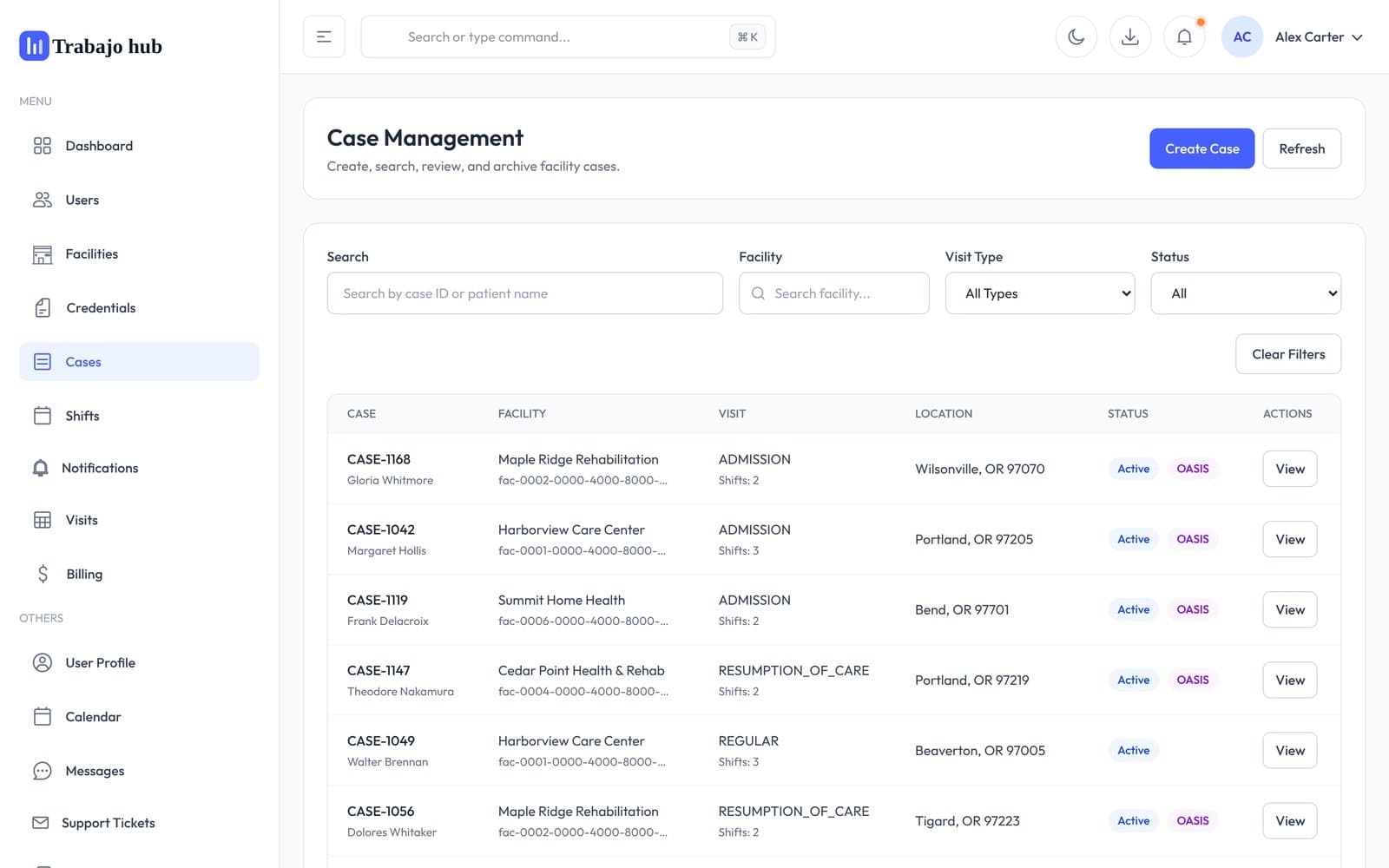Click the download icon in the header
The image size is (1389, 868).
[x=1130, y=36]
